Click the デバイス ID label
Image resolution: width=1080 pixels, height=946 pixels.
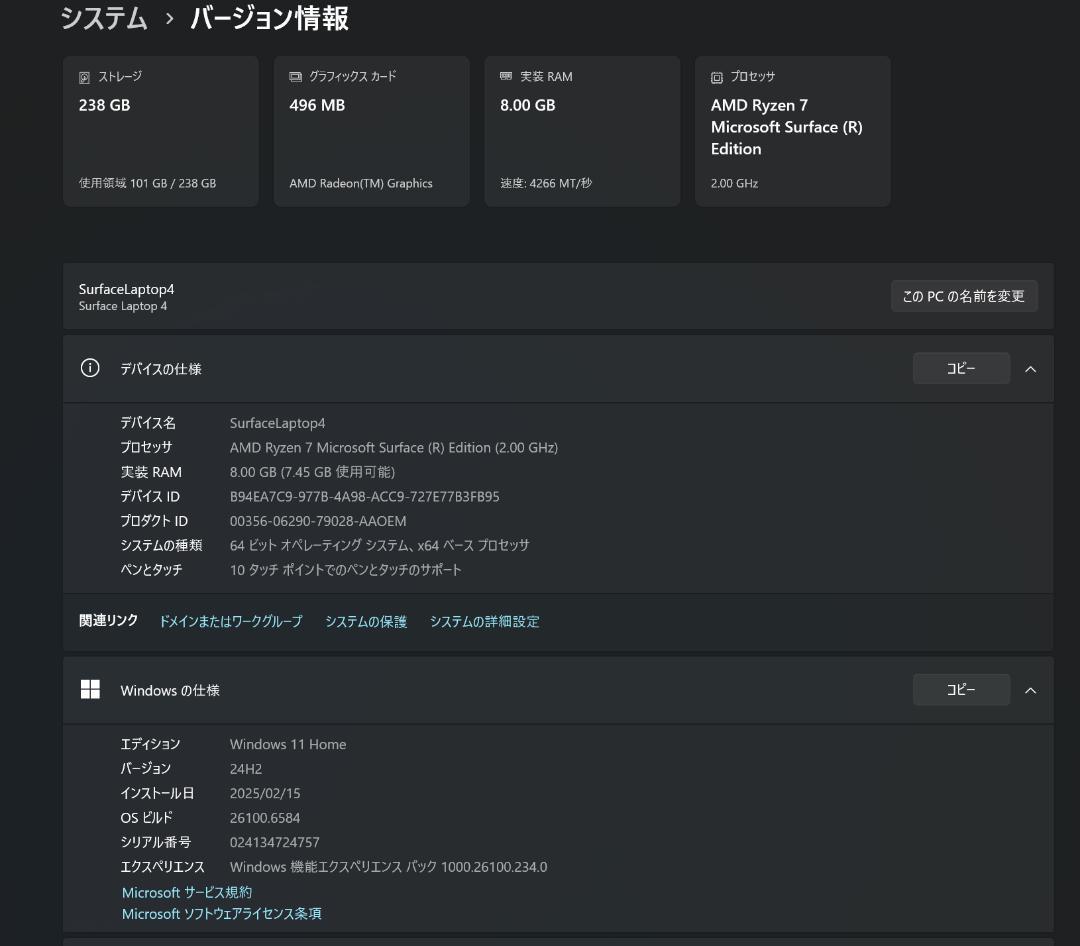150,497
